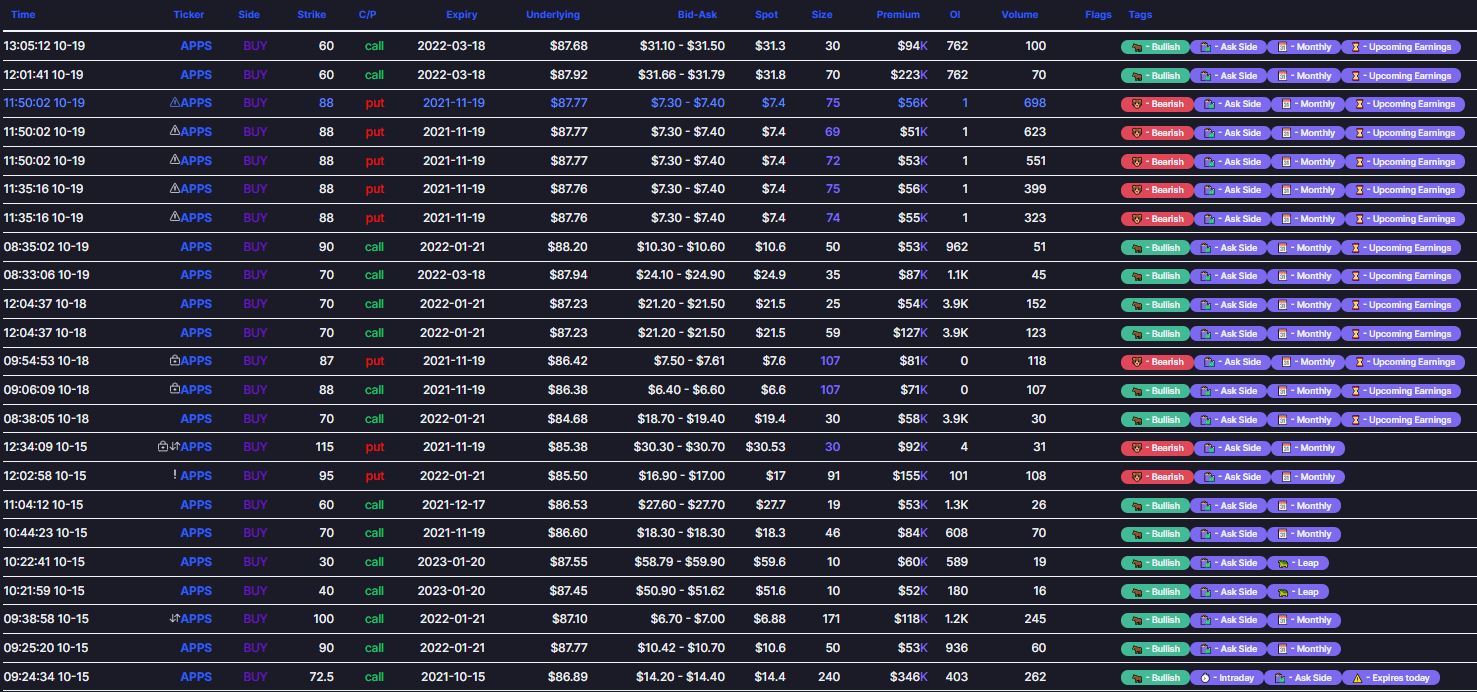Screen dimensions: 1477x692
Task: Click the BUY side in the 10:21:59 row
Action: click(x=255, y=590)
